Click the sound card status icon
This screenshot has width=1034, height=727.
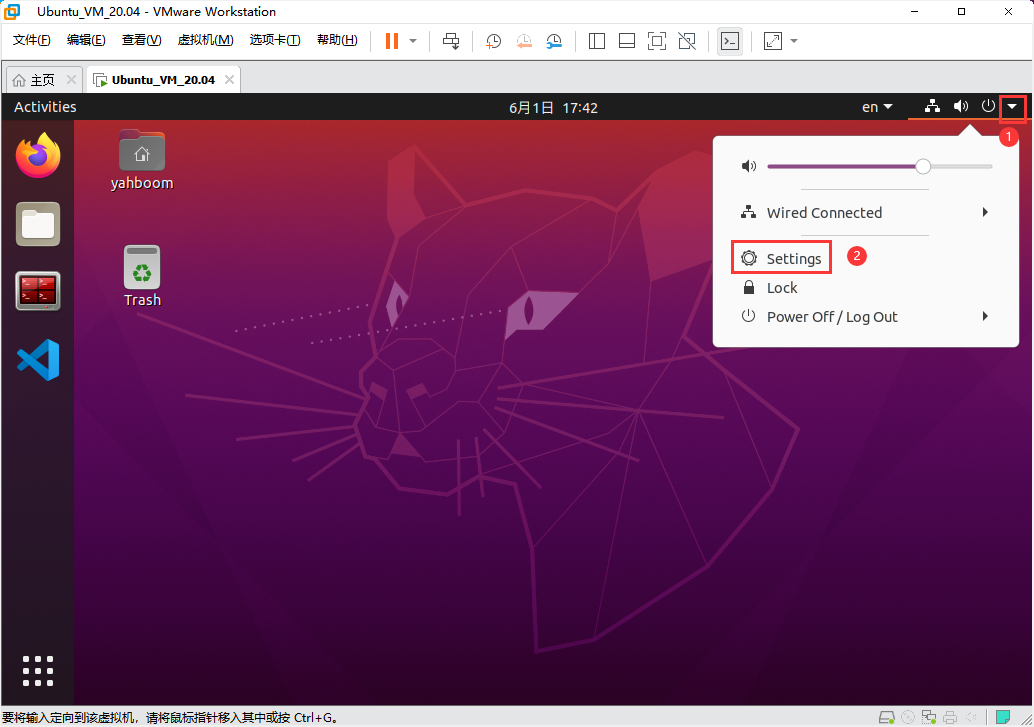point(971,717)
